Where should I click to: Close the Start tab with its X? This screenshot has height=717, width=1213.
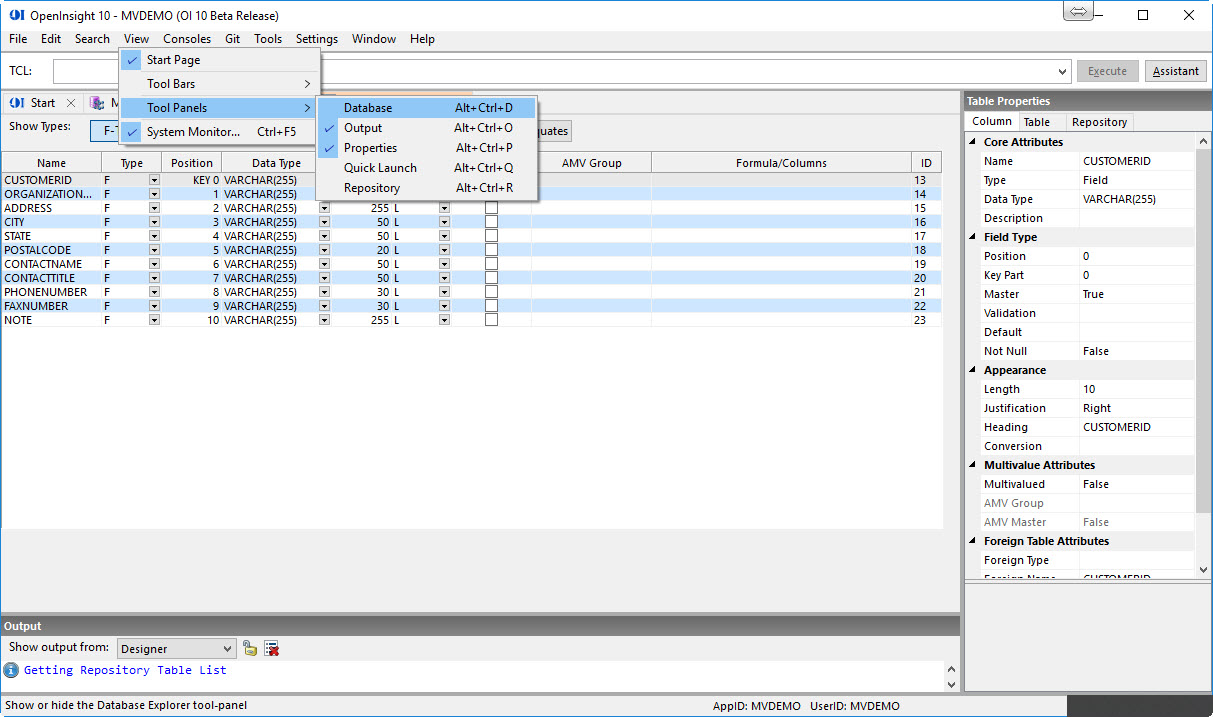point(71,103)
